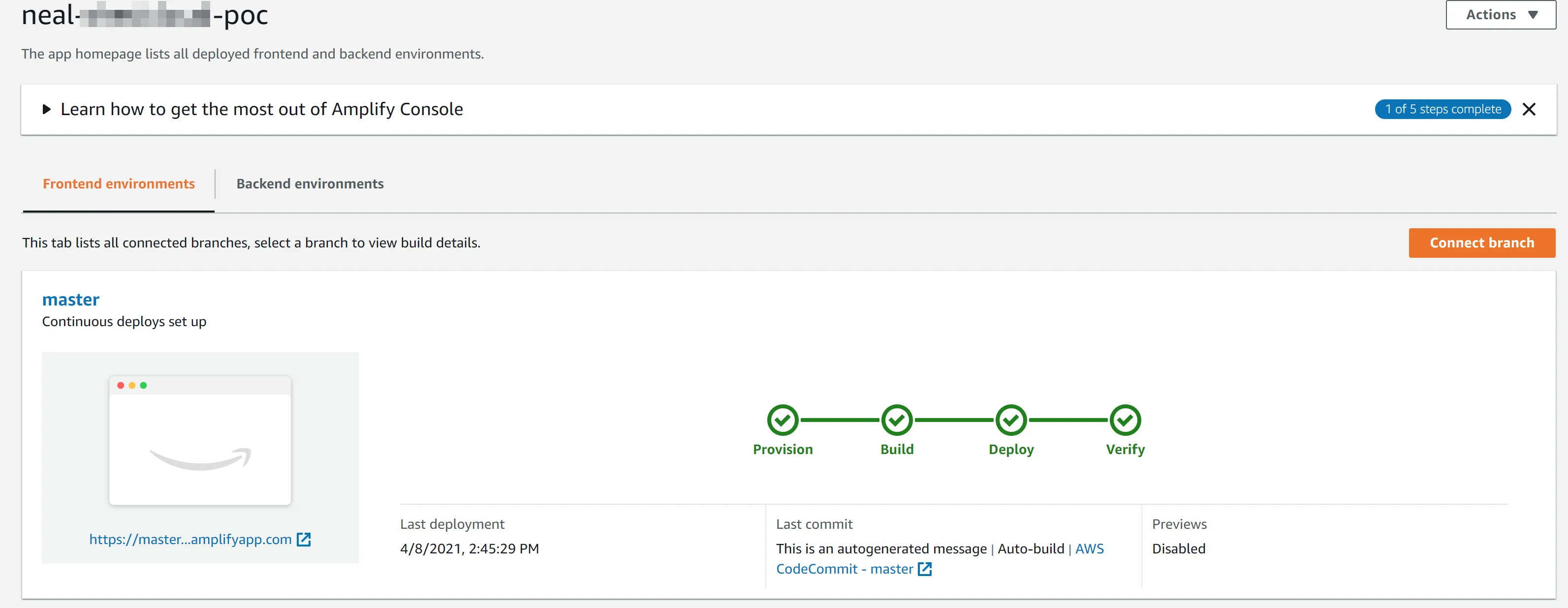
Task: Expand the Learn how to get the most triangle
Action: 46,110
